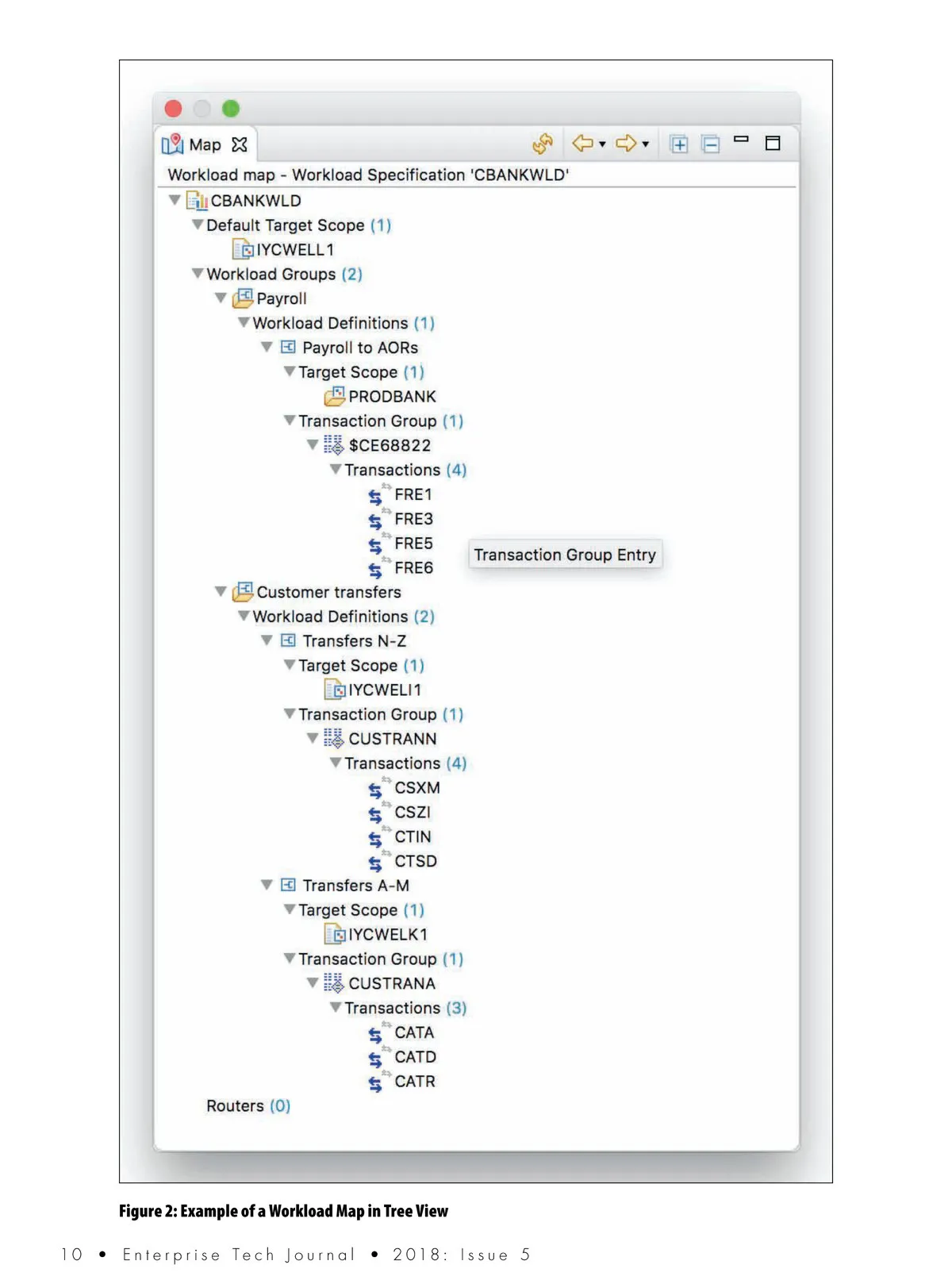Collapse the Customer transfers group
This screenshot has height=1280, width=952.
(x=221, y=592)
